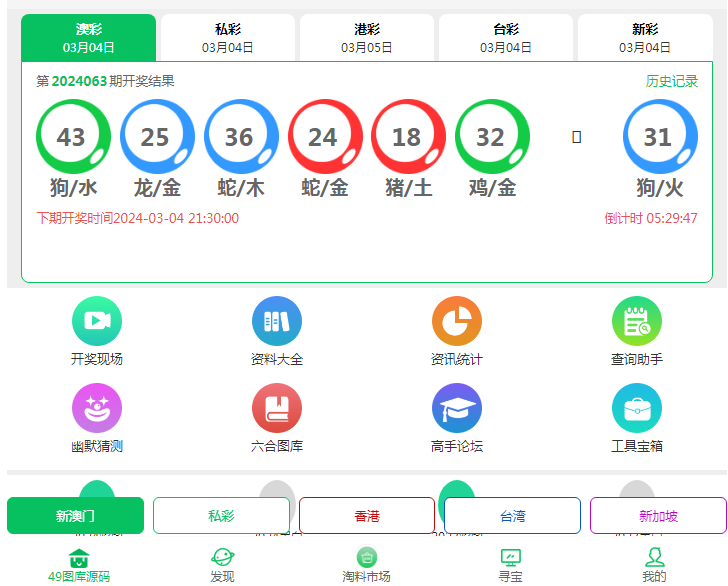Click the 狗/水 label
The width and height of the screenshot is (728, 586).
pyautogui.click(x=73, y=188)
